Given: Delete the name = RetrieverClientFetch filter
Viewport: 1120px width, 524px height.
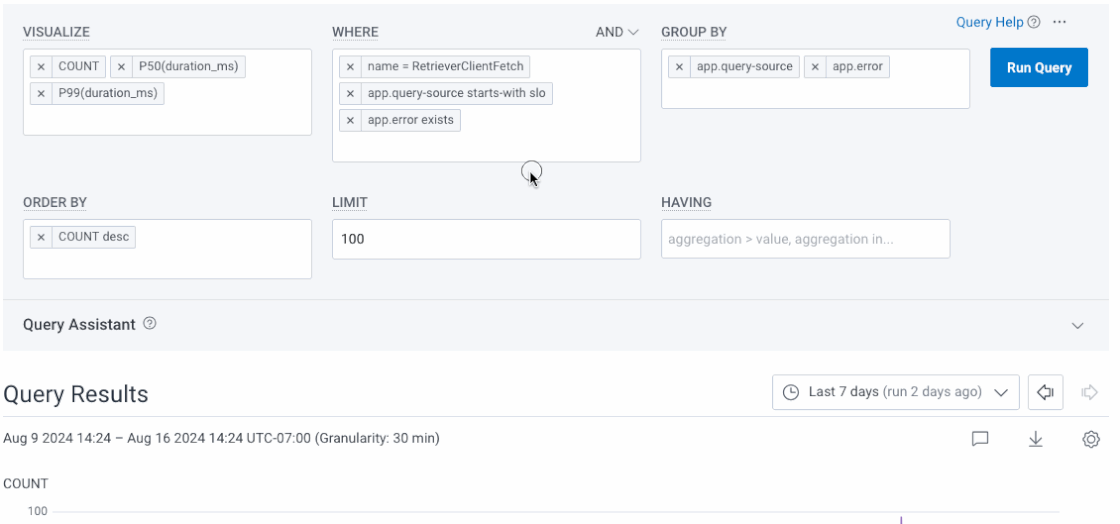Looking at the screenshot, I should coord(350,67).
